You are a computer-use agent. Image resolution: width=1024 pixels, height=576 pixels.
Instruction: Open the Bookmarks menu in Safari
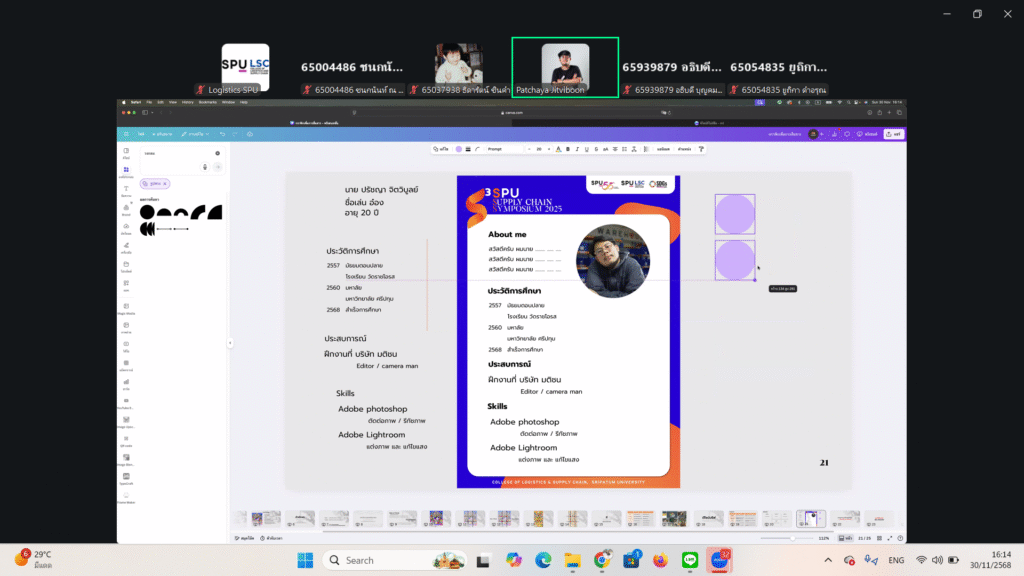207,102
